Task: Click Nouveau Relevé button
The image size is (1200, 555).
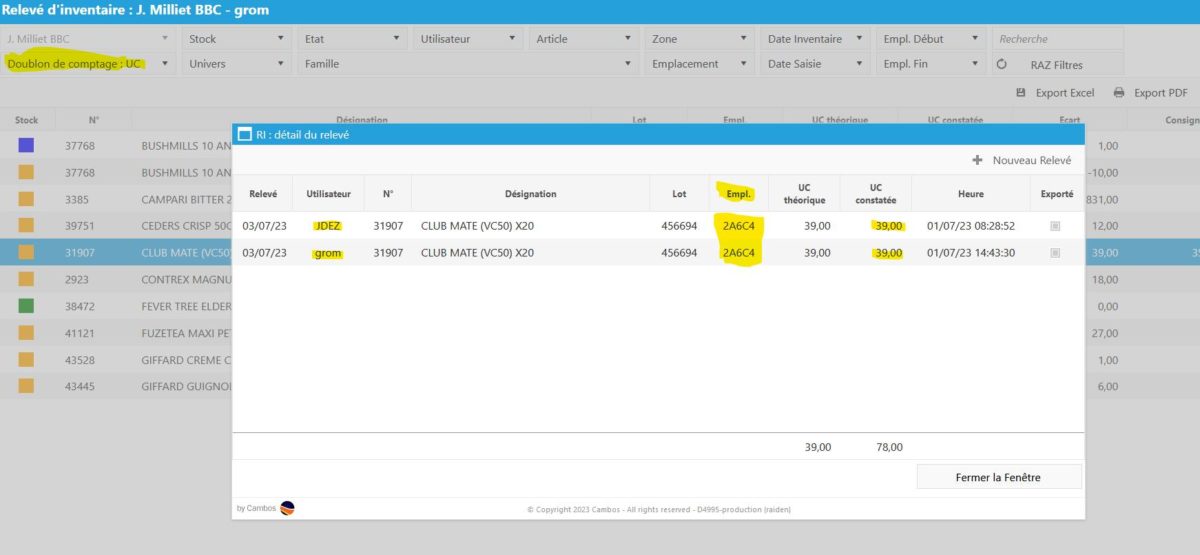Action: [1021, 160]
